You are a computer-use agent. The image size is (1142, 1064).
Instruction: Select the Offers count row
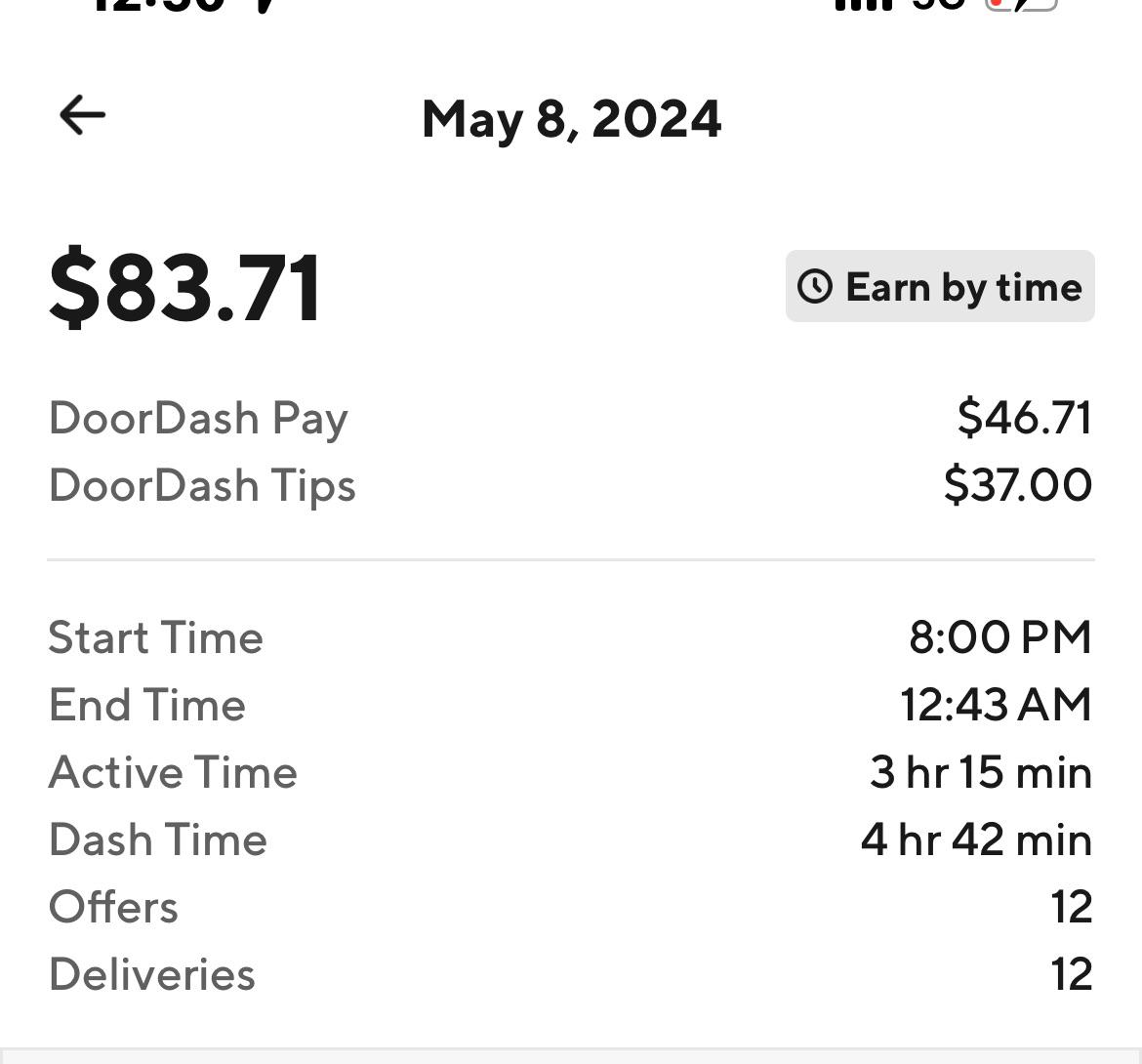point(571,906)
